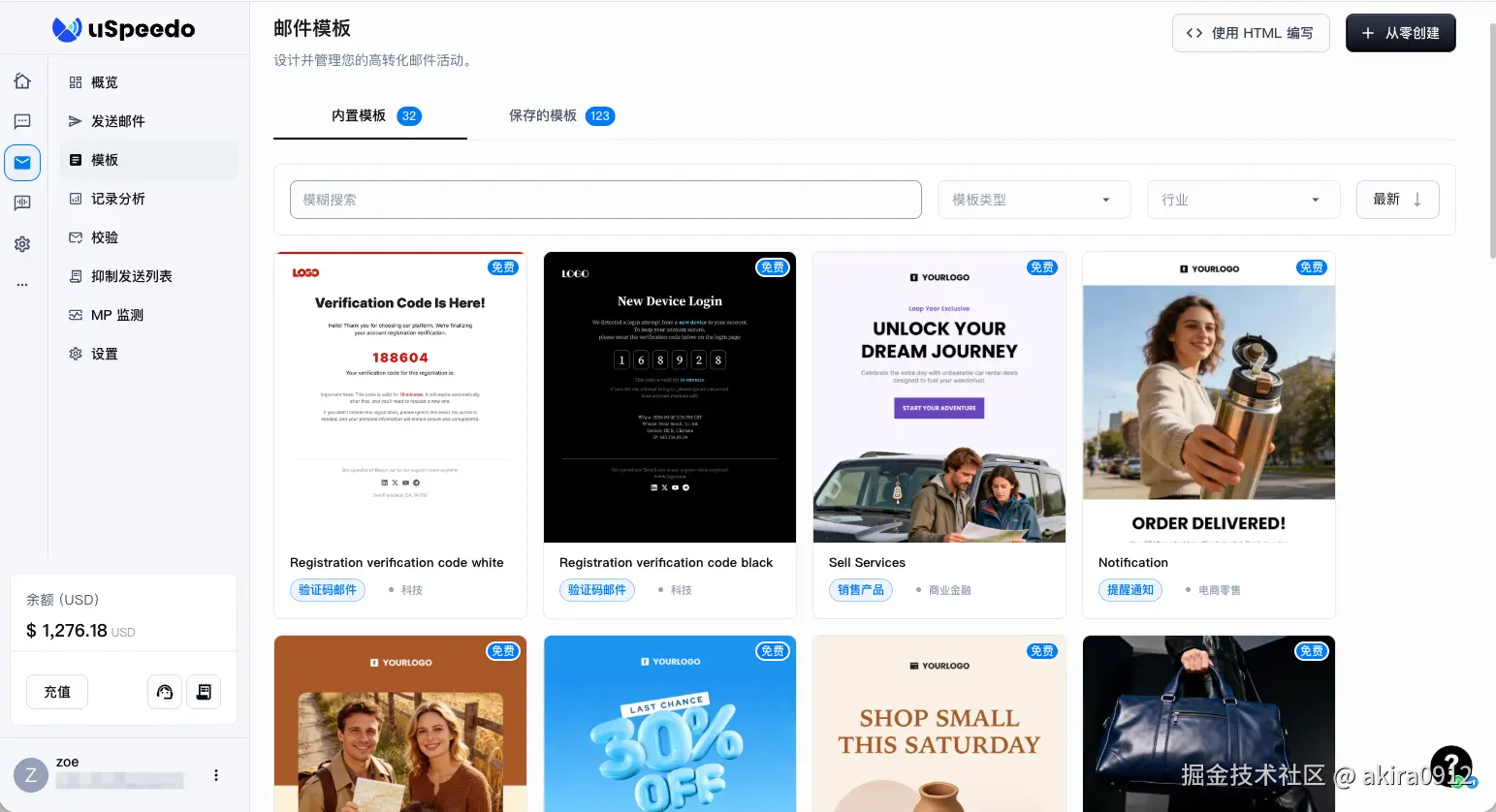Select 模板 in the sidebar

click(149, 160)
